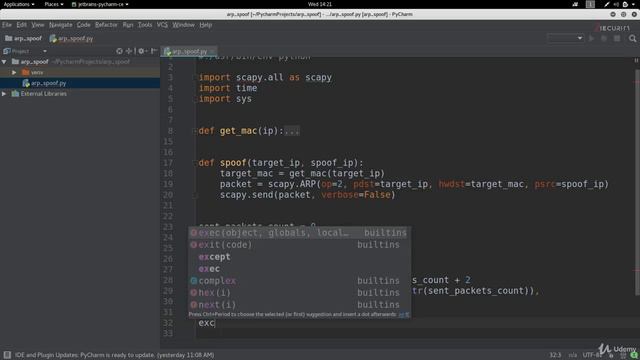
Task: Collapse the arp_spoof root folder
Action: coord(4,62)
